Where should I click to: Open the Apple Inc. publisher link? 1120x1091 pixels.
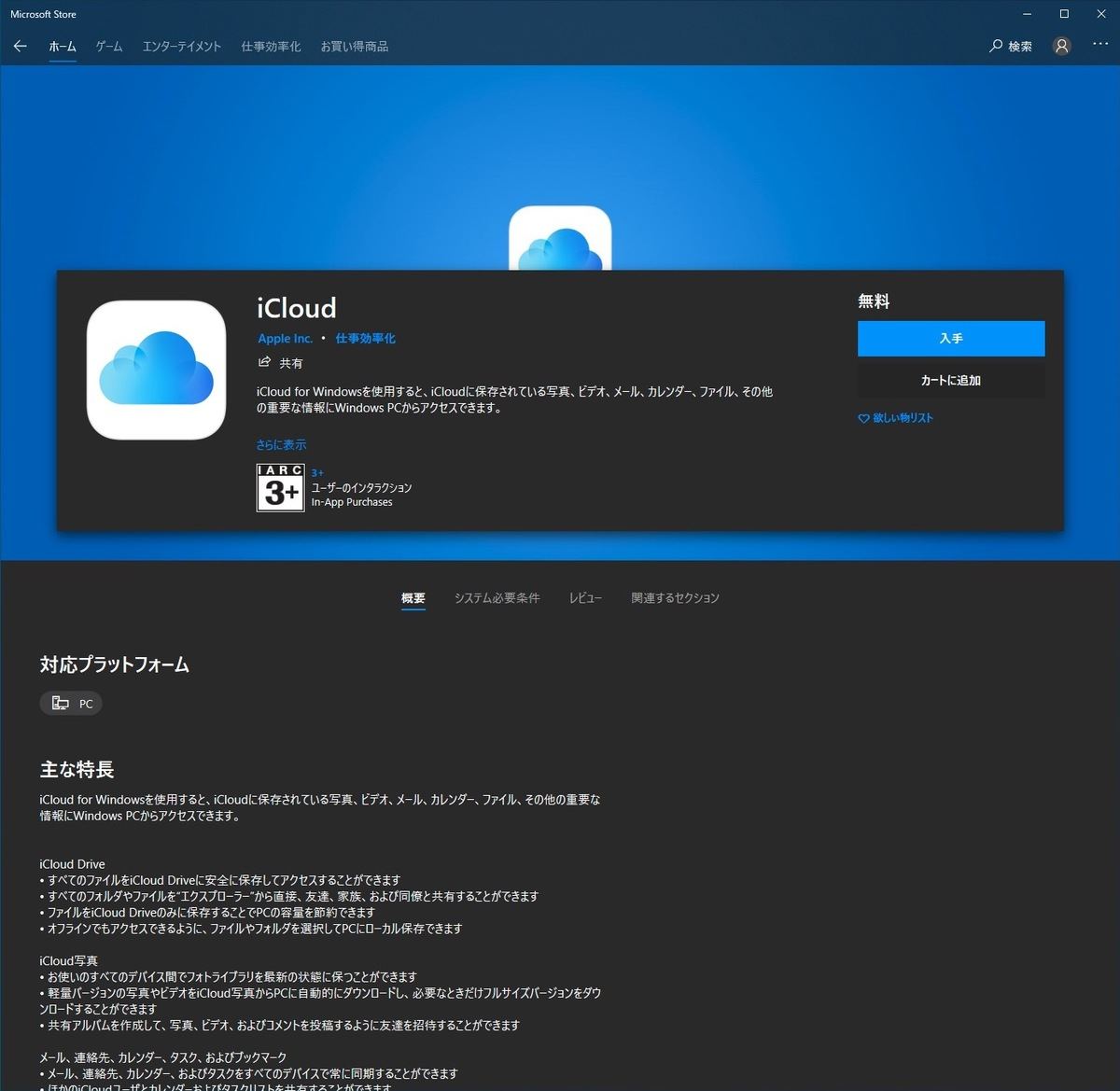click(x=286, y=338)
